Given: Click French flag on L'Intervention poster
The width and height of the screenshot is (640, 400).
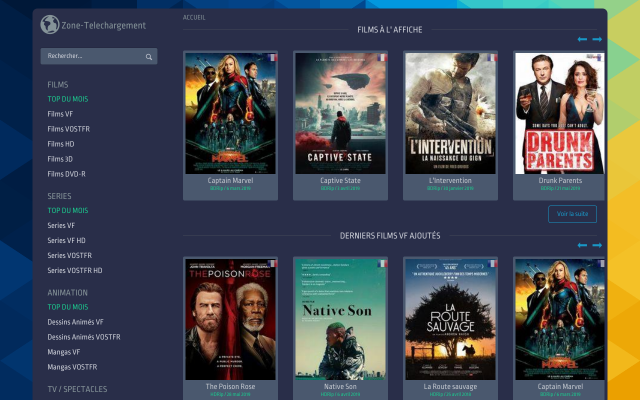Looking at the screenshot, I should pyautogui.click(x=492, y=58).
